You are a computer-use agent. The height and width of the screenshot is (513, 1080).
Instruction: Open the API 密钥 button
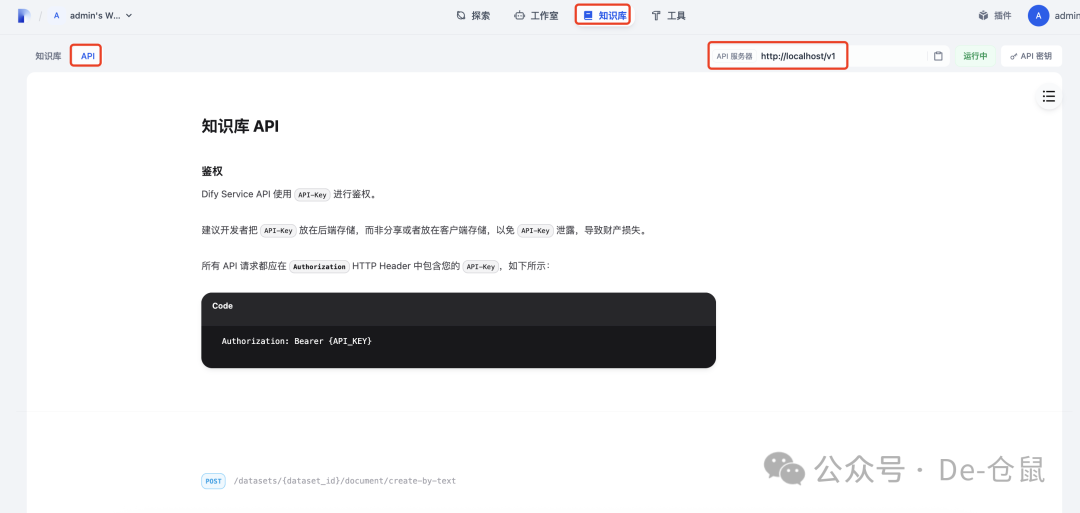(x=1031, y=56)
